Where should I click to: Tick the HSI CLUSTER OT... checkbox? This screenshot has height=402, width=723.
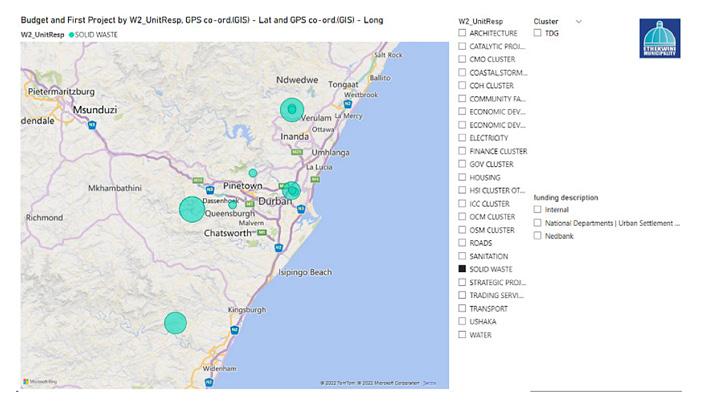click(462, 190)
